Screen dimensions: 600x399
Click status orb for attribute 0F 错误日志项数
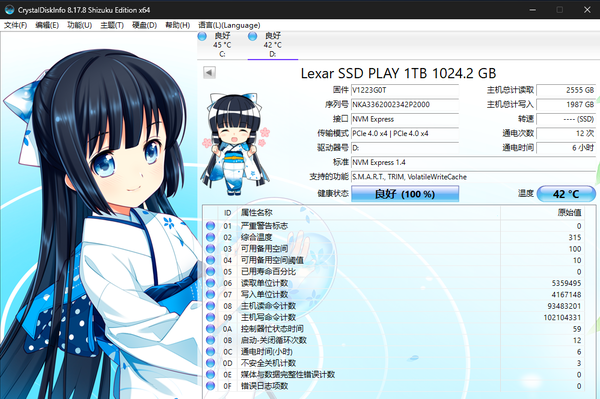pyautogui.click(x=210, y=386)
